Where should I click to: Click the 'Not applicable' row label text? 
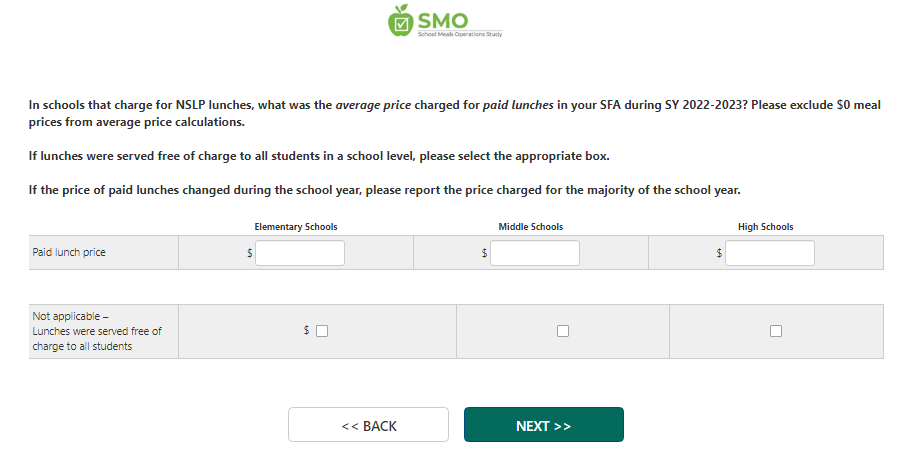pyautogui.click(x=97, y=331)
